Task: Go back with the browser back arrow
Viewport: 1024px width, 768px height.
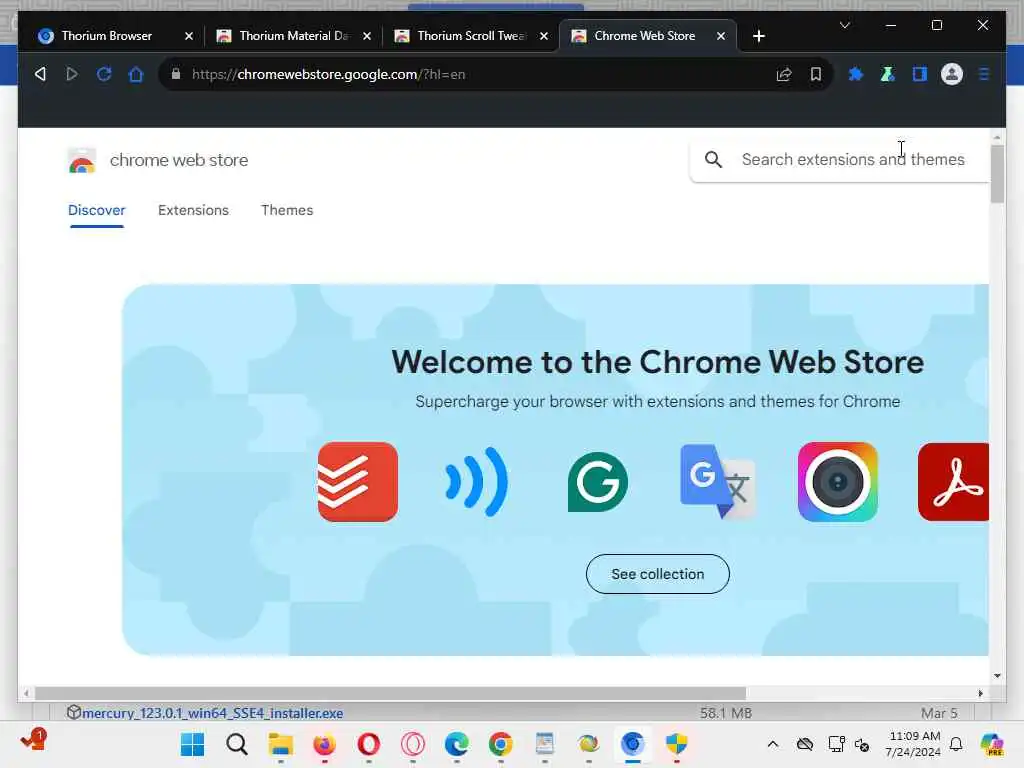Action: coord(40,74)
